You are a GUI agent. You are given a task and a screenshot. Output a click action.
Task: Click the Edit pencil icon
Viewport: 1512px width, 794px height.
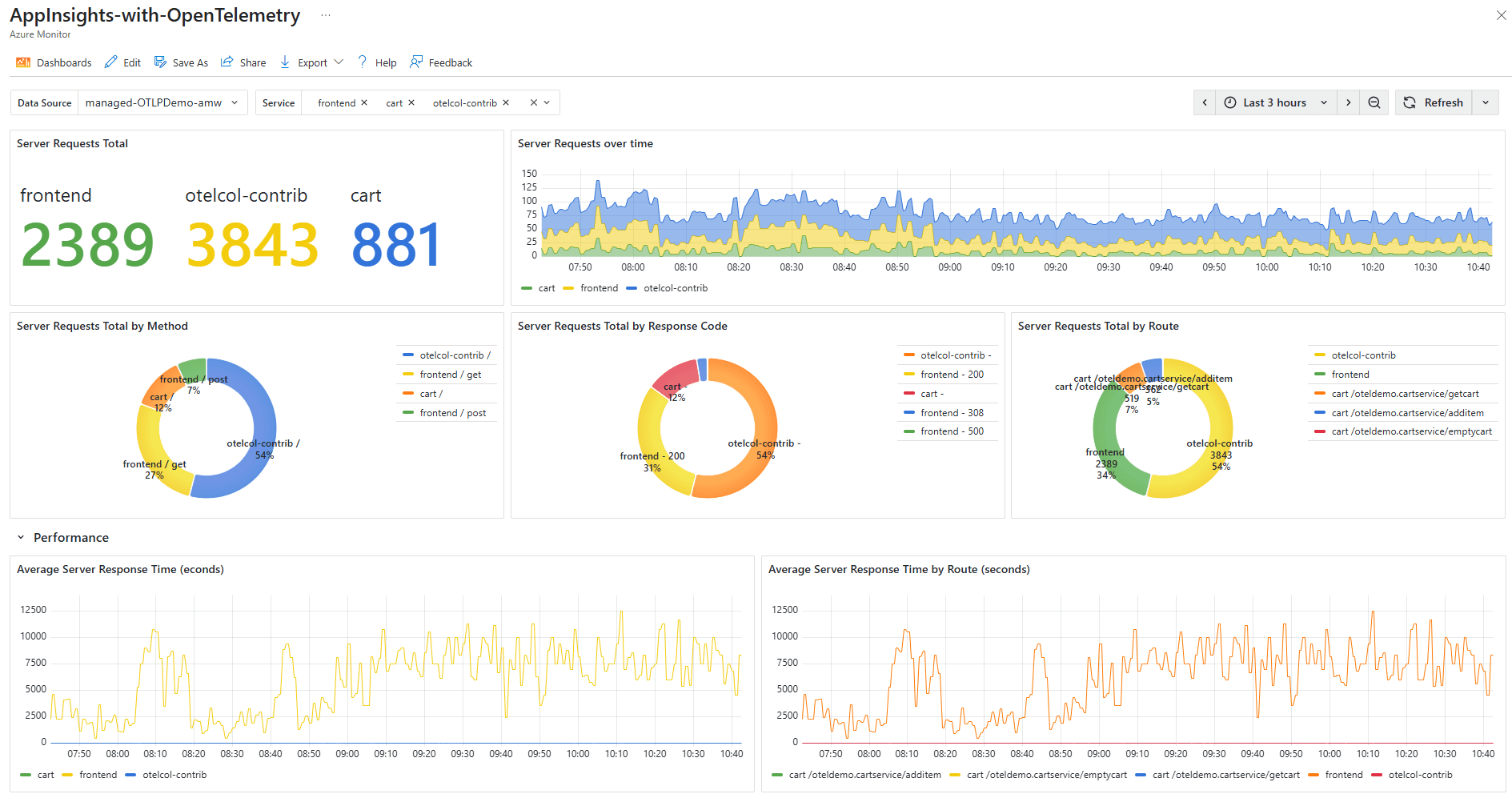click(111, 62)
